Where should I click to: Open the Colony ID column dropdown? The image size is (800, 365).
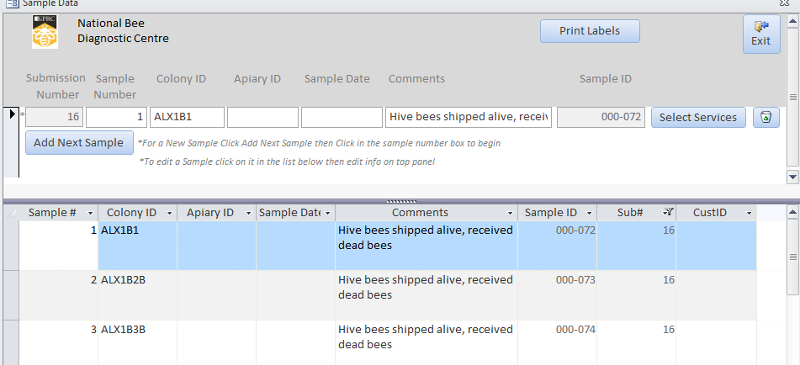pyautogui.click(x=169, y=213)
